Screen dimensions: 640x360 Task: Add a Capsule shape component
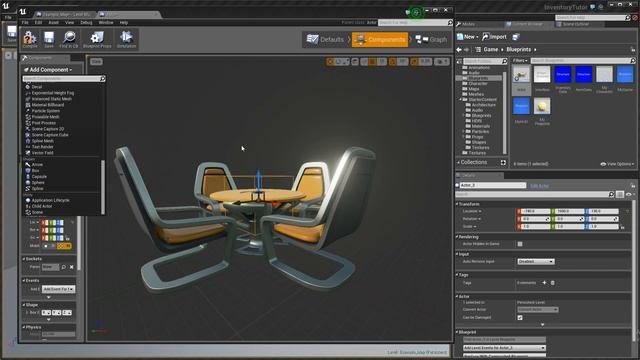39,177
